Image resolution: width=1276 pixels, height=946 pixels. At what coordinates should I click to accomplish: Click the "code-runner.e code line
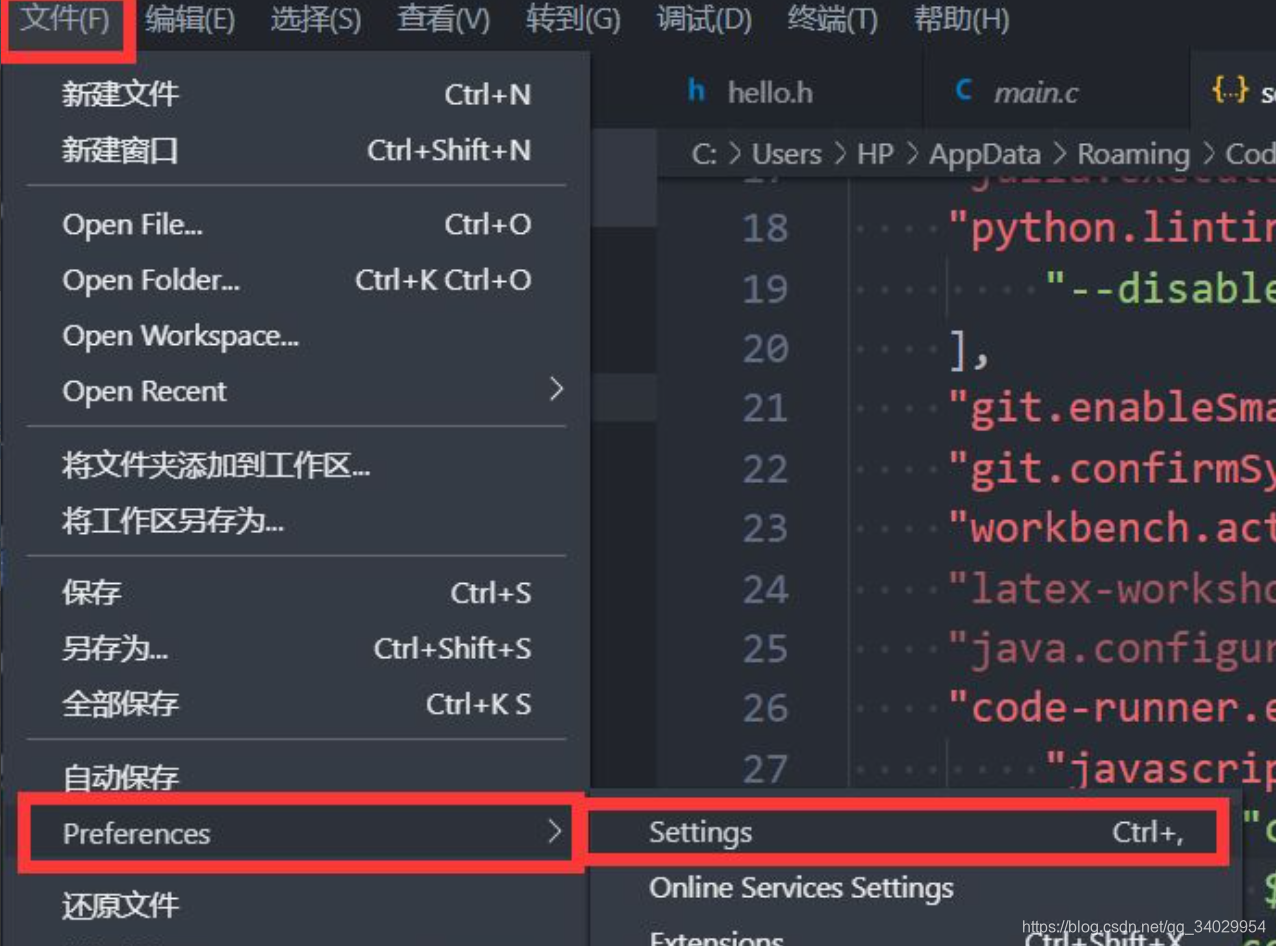point(1111,709)
